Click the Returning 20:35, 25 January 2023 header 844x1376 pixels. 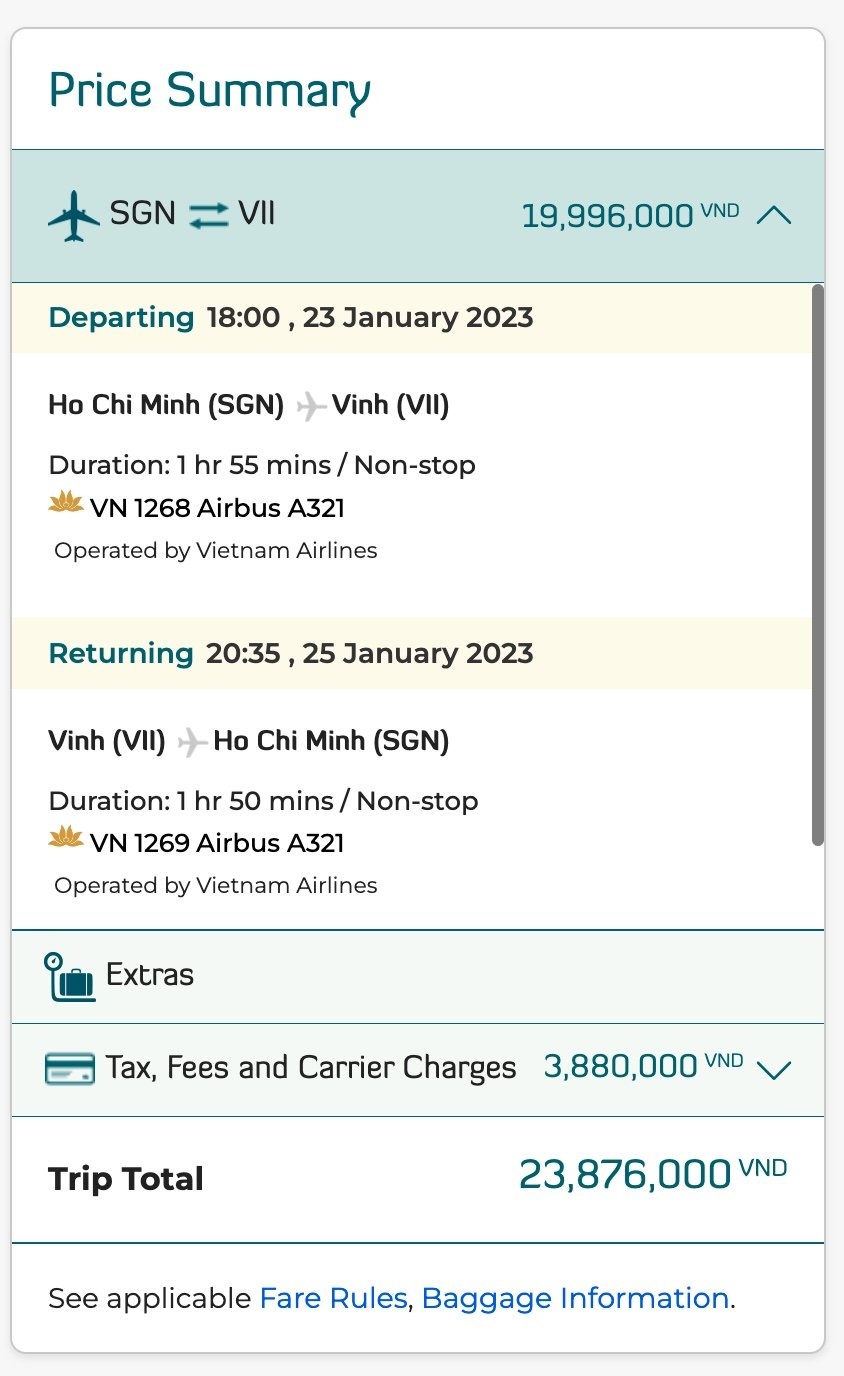(x=291, y=654)
